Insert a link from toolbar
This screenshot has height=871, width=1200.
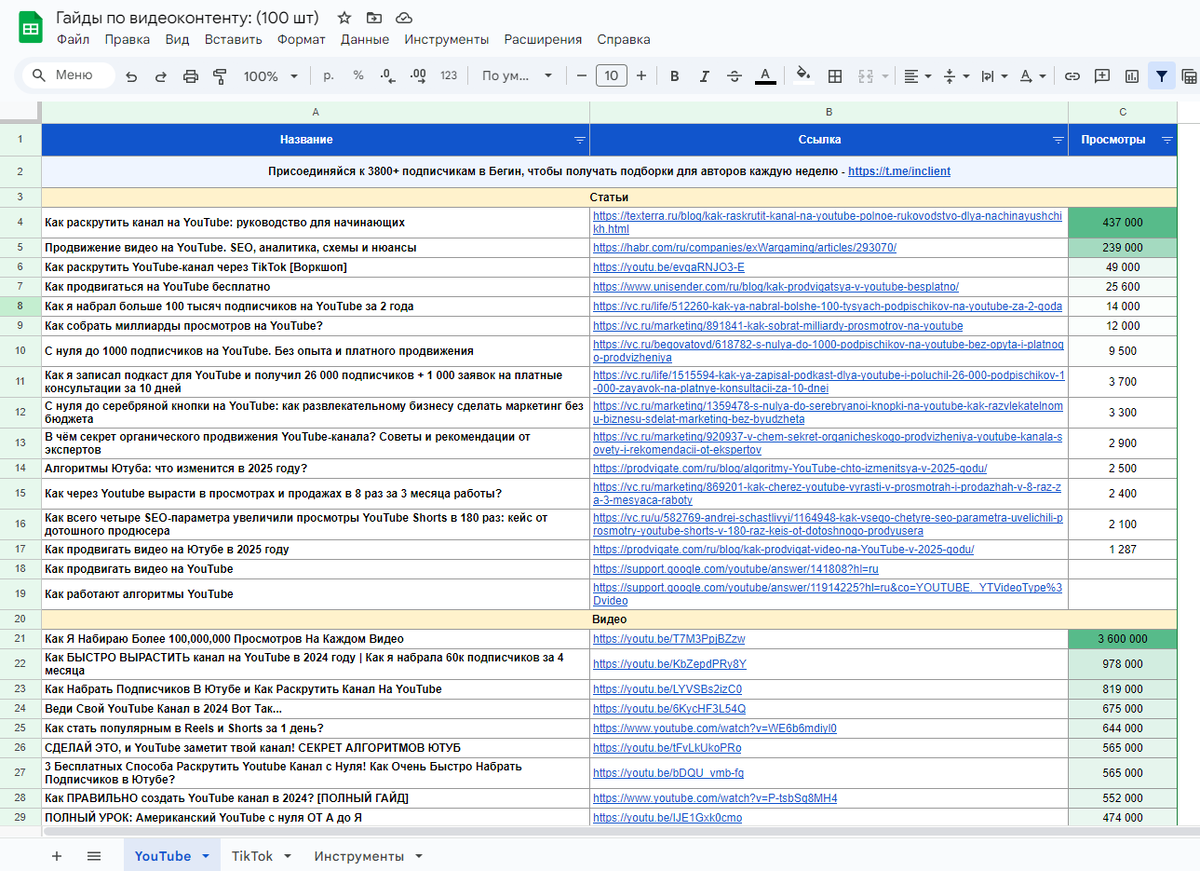(1072, 76)
